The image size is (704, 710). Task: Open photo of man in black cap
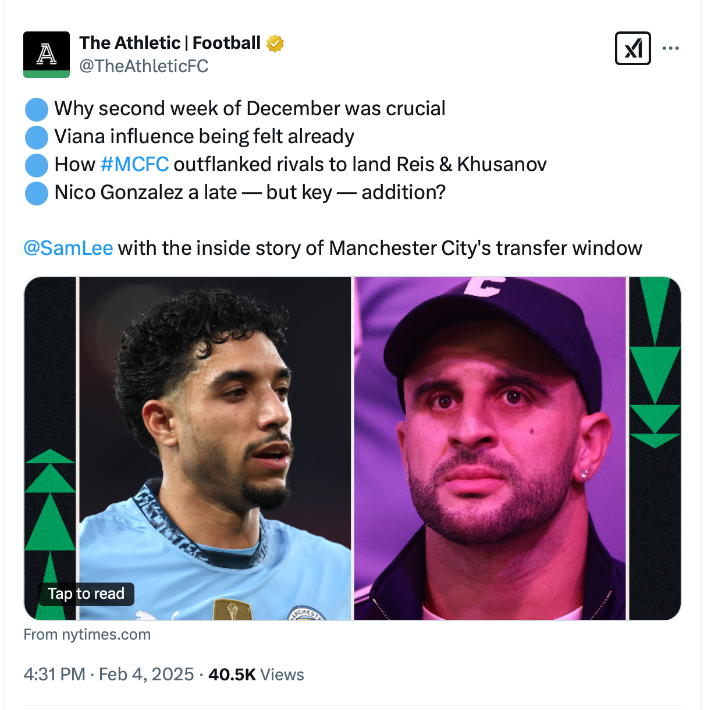tap(490, 440)
